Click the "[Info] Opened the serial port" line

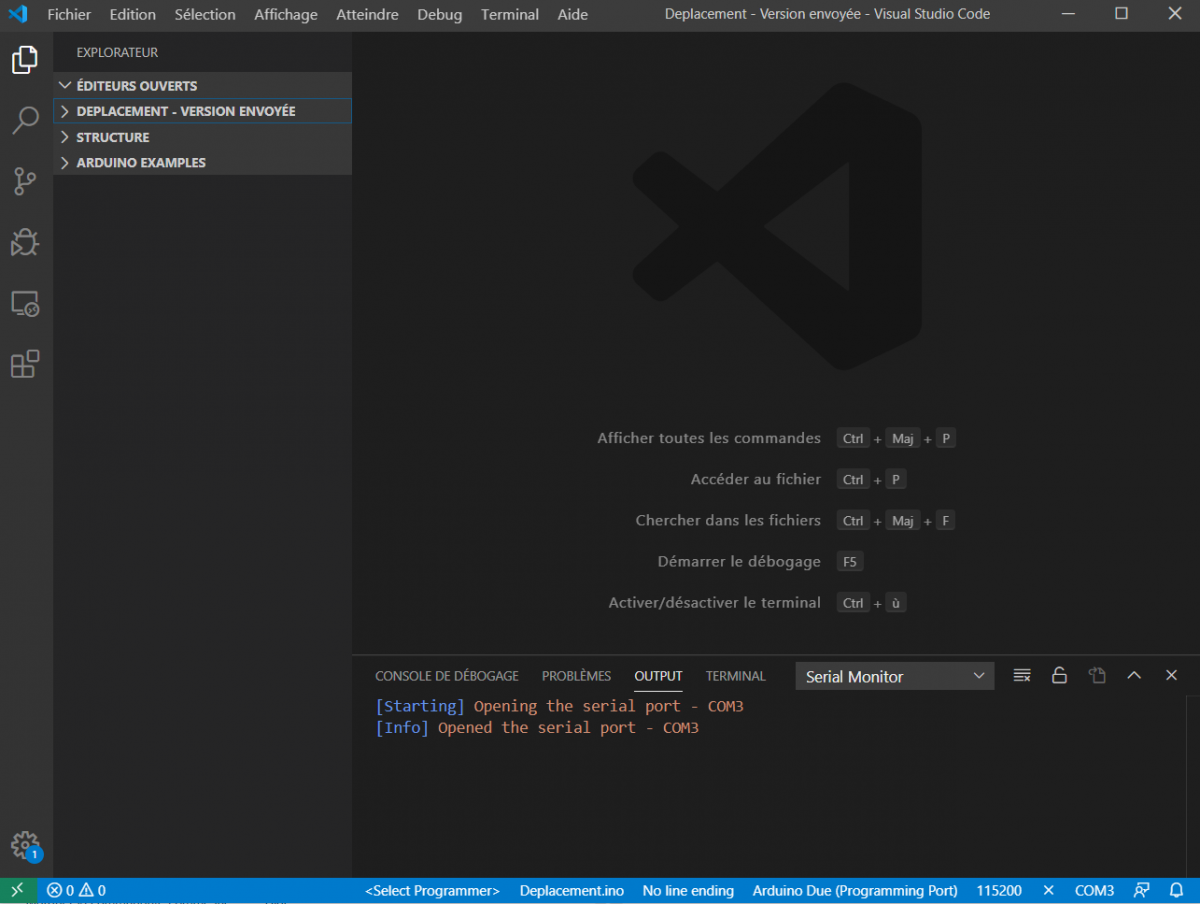point(537,728)
